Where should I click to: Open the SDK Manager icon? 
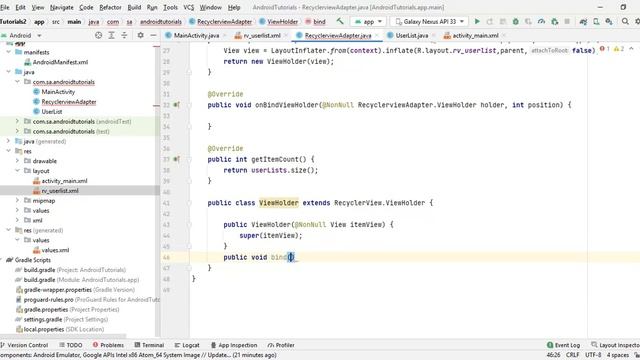[609, 21]
